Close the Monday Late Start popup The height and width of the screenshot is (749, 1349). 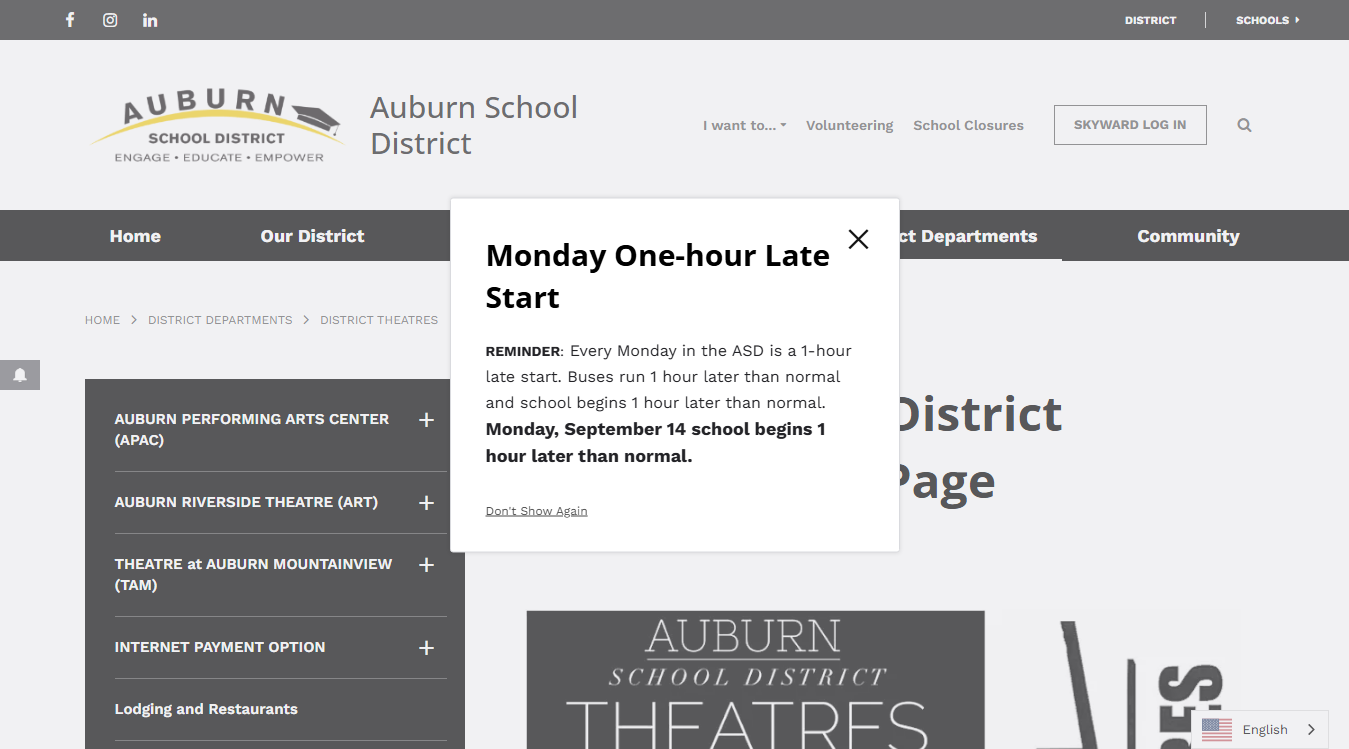click(858, 239)
